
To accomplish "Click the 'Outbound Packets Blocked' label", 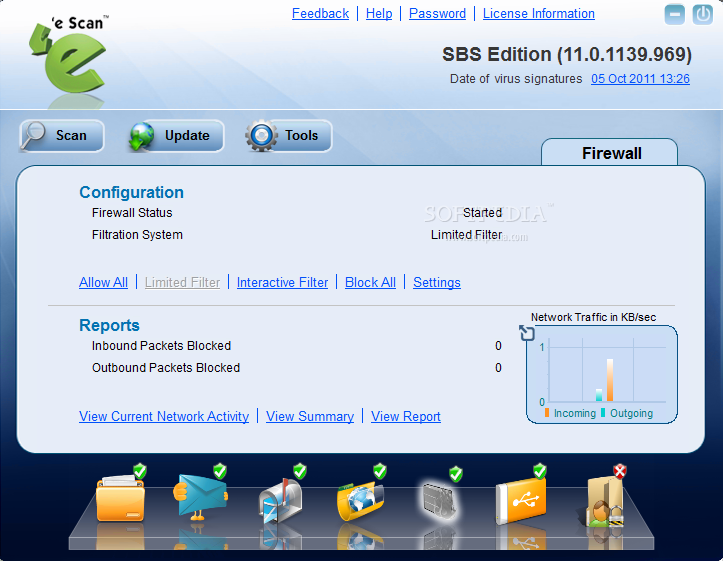I will (x=166, y=368).
